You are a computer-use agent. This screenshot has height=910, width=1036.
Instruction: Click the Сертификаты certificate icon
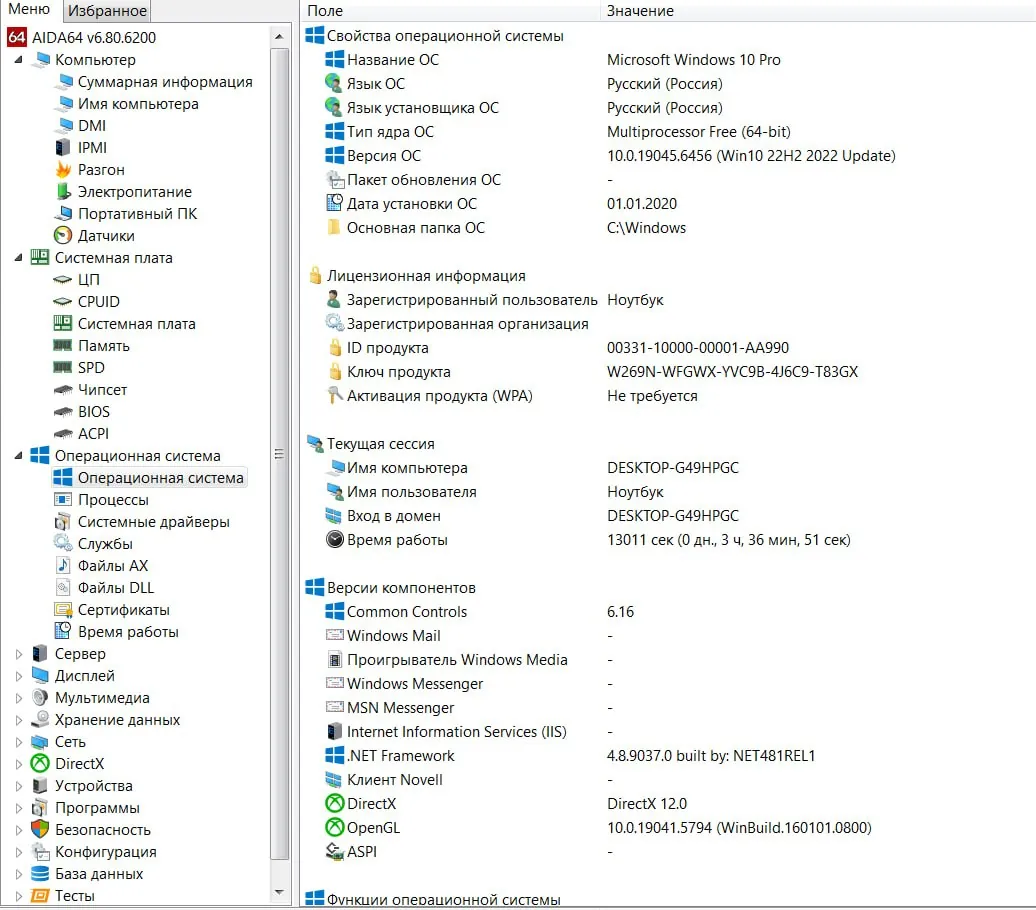(x=63, y=609)
